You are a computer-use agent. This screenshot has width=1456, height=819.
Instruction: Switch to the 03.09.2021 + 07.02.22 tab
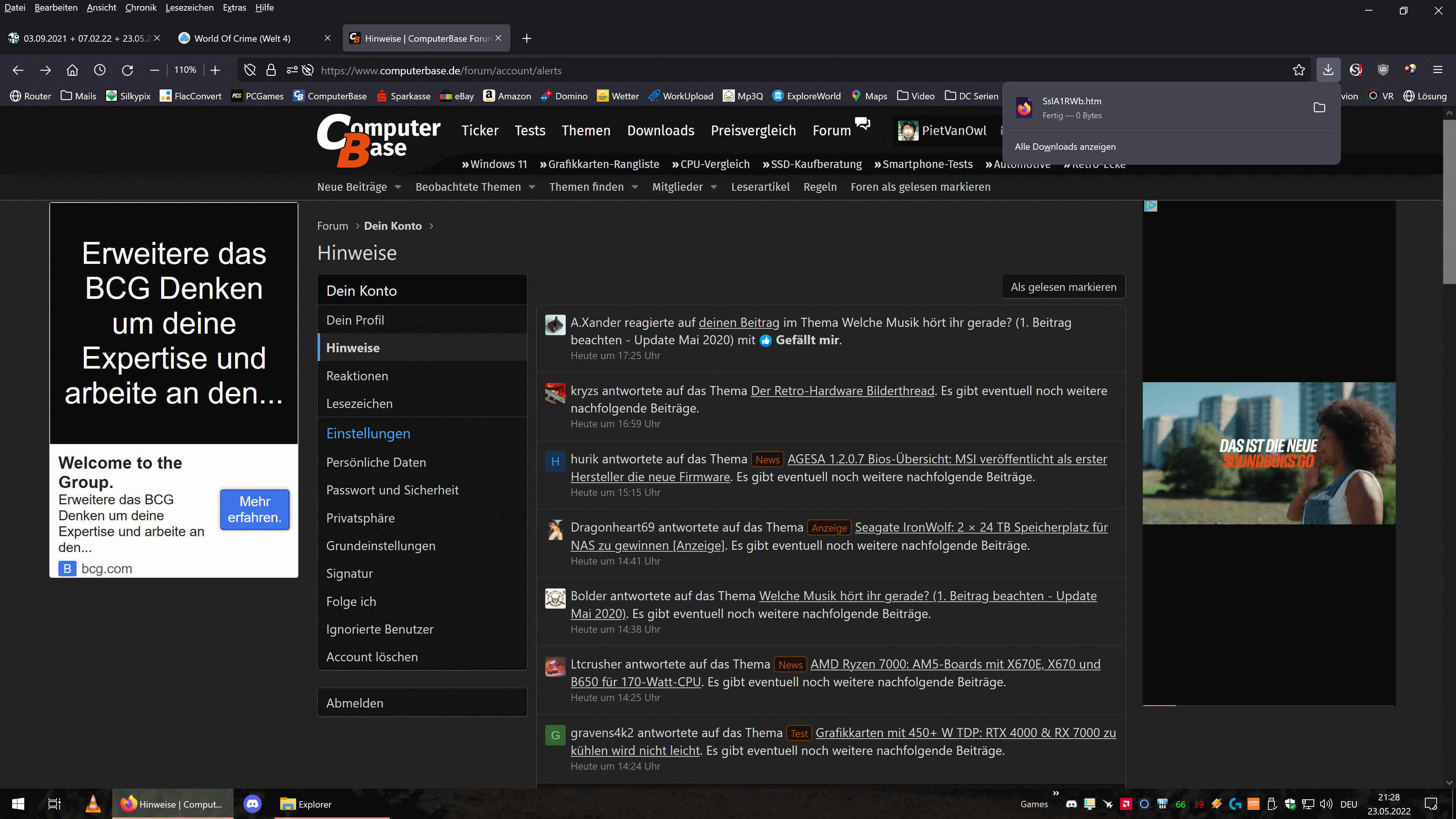click(x=85, y=38)
